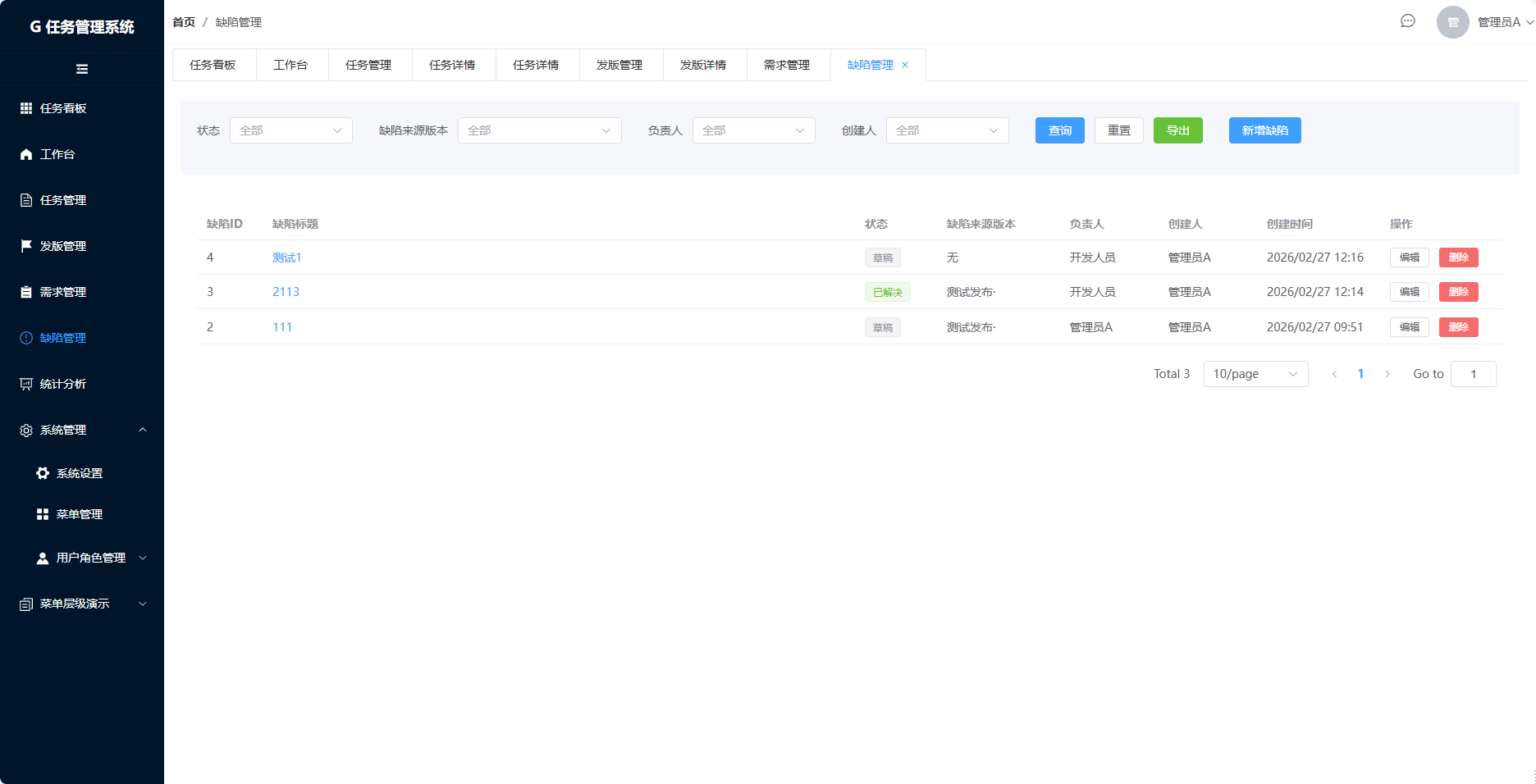The image size is (1536, 784).
Task: Open the 10/page page size dropdown
Action: pyautogui.click(x=1256, y=374)
